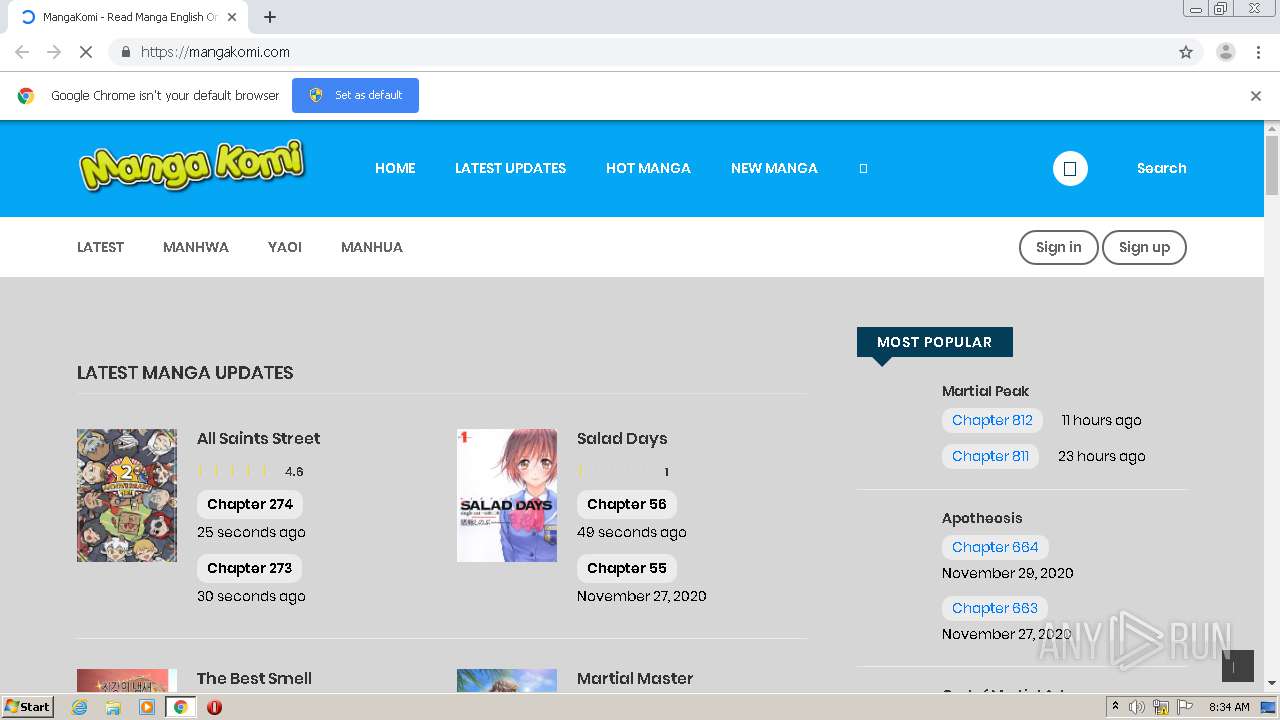Click the Search label in header
The width and height of the screenshot is (1280, 720).
tap(1161, 168)
